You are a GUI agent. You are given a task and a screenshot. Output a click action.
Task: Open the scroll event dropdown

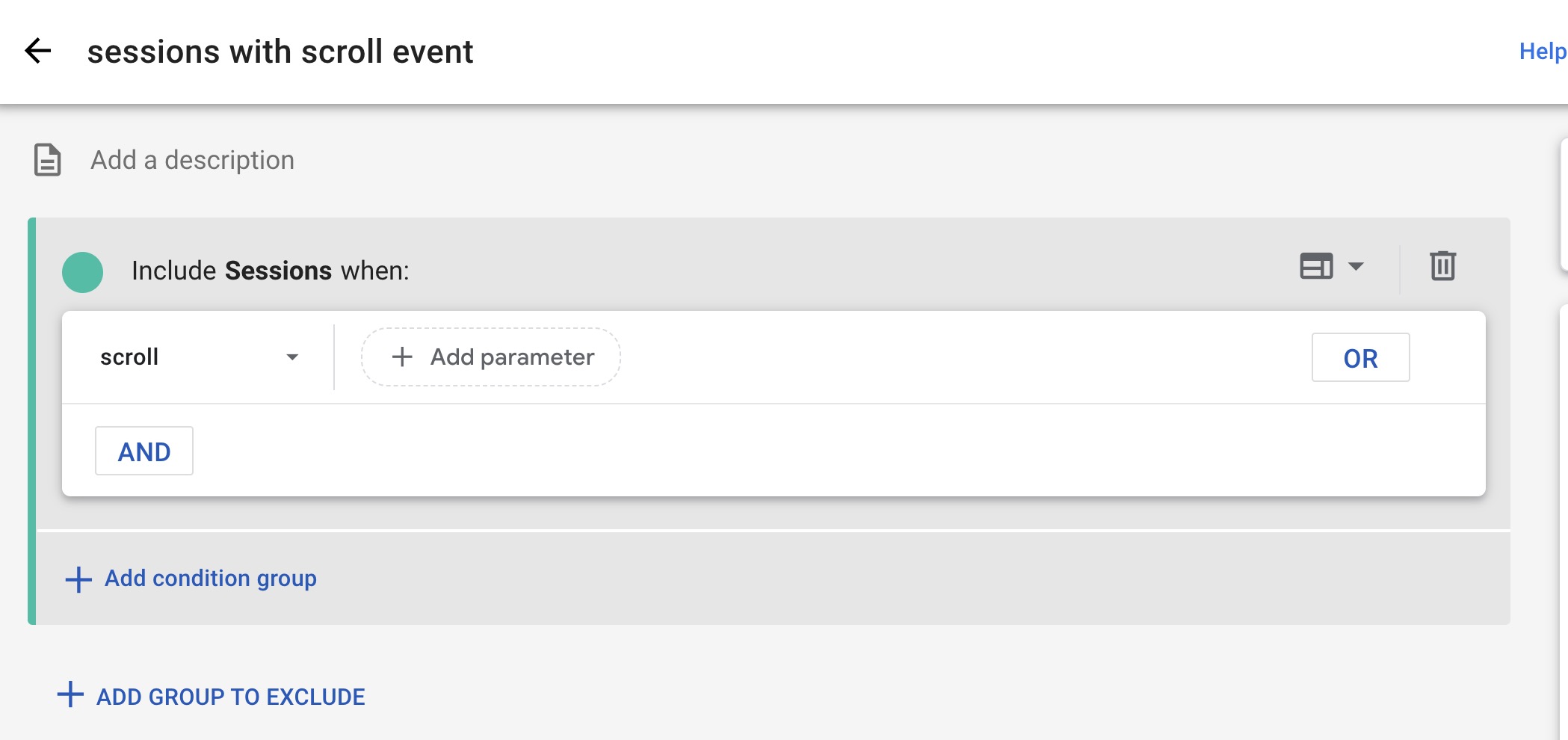(x=199, y=357)
